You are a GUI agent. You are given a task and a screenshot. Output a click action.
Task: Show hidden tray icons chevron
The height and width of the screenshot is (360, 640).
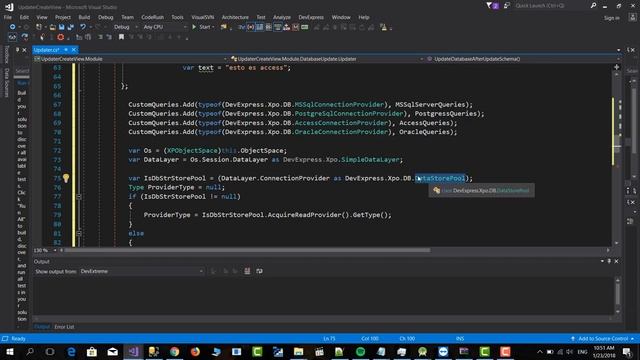tap(540, 351)
